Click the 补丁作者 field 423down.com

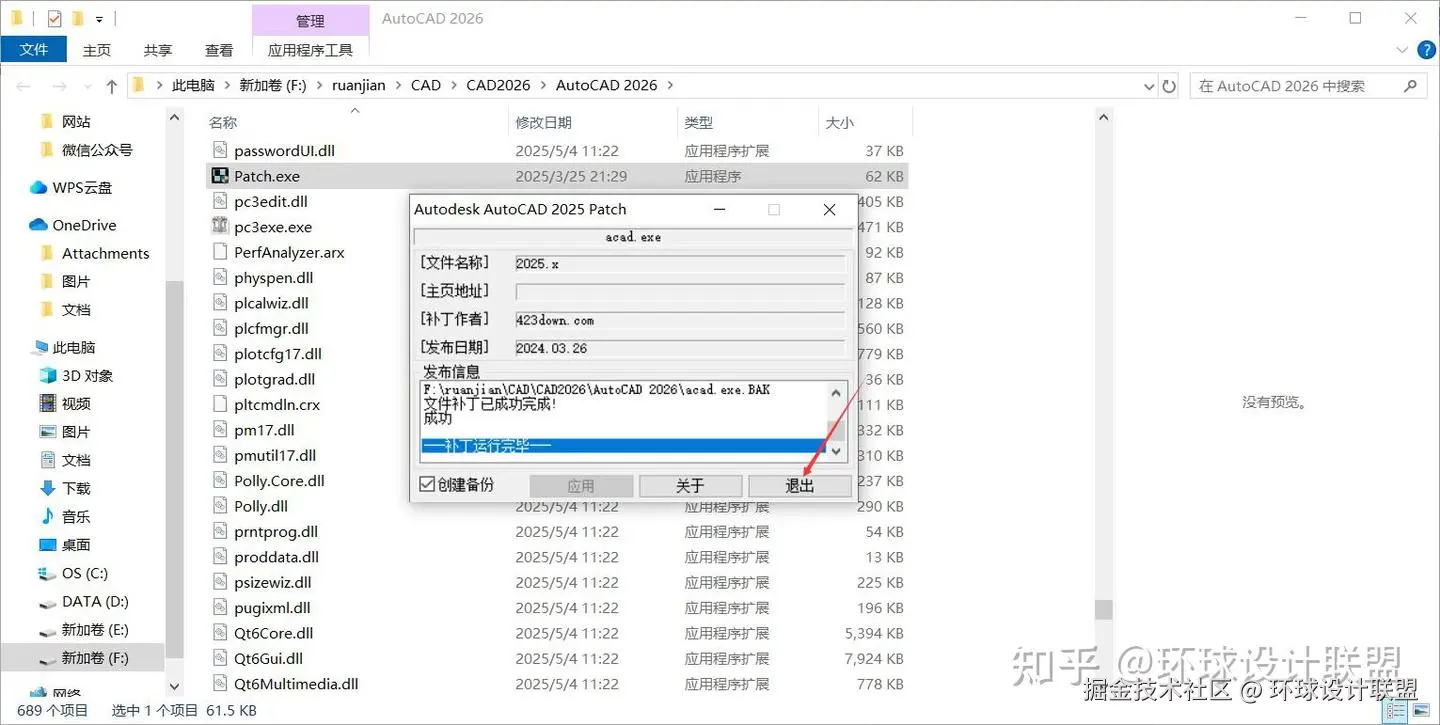(680, 320)
